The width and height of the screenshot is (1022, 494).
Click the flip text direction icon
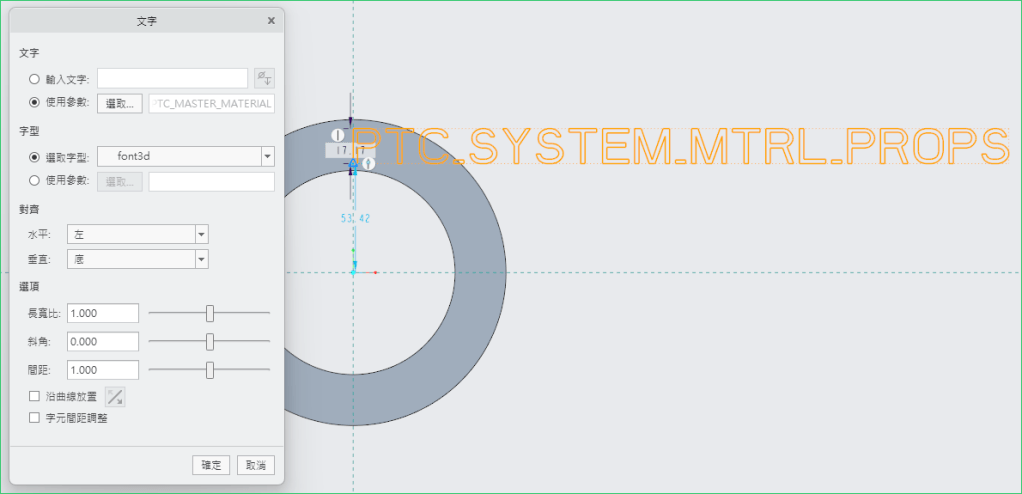click(x=116, y=397)
